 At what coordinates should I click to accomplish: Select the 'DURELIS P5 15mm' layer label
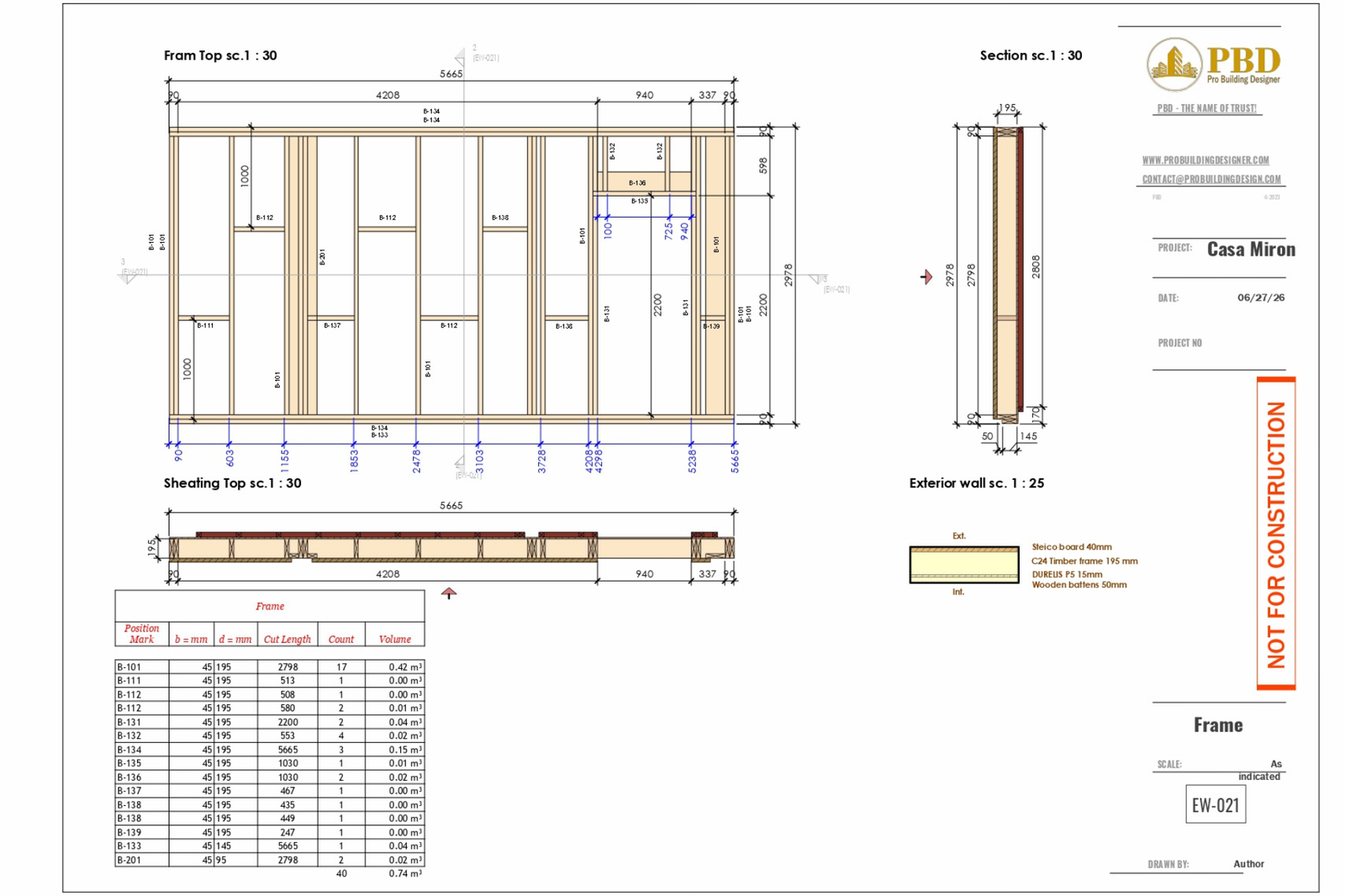(1067, 575)
